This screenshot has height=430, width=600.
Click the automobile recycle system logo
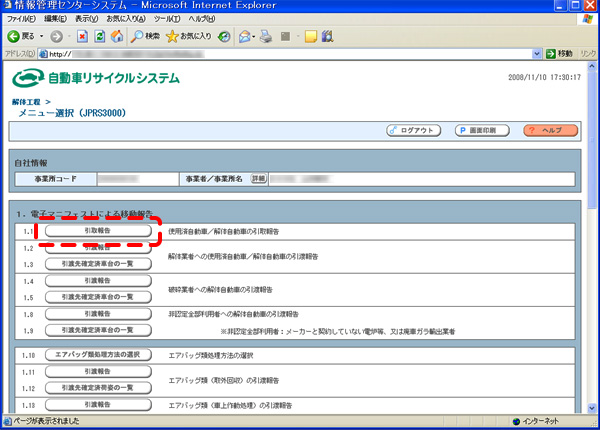(96, 78)
